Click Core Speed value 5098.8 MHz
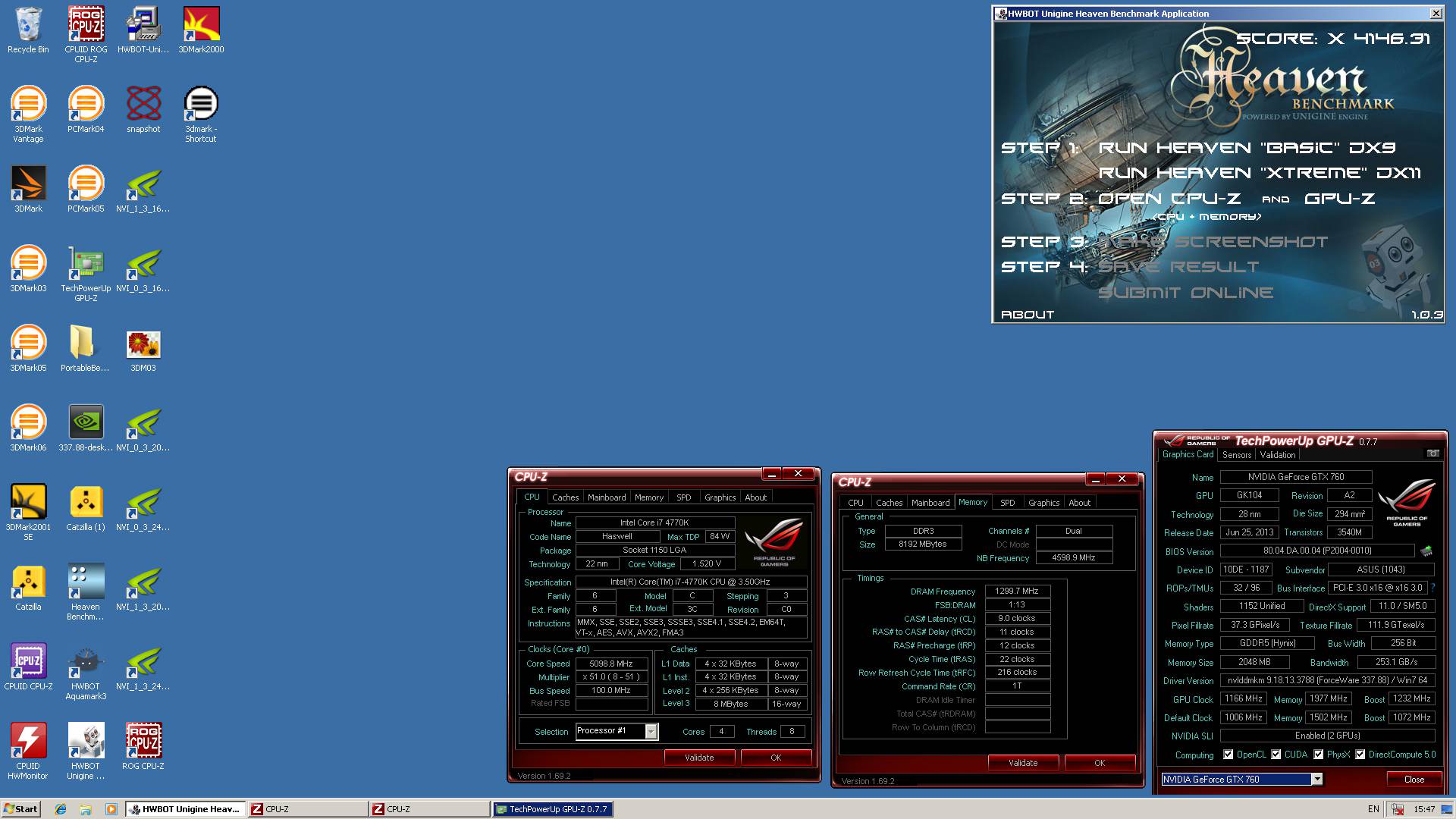 click(611, 664)
